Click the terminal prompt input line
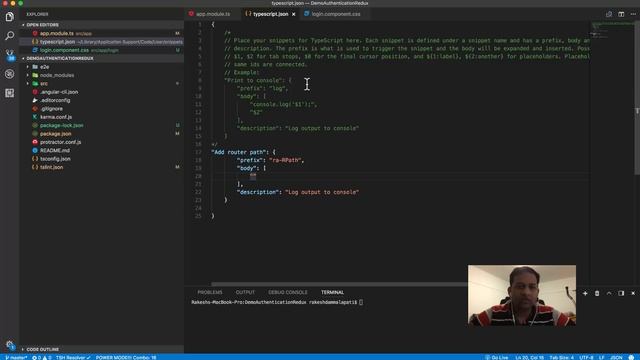 pos(277,302)
